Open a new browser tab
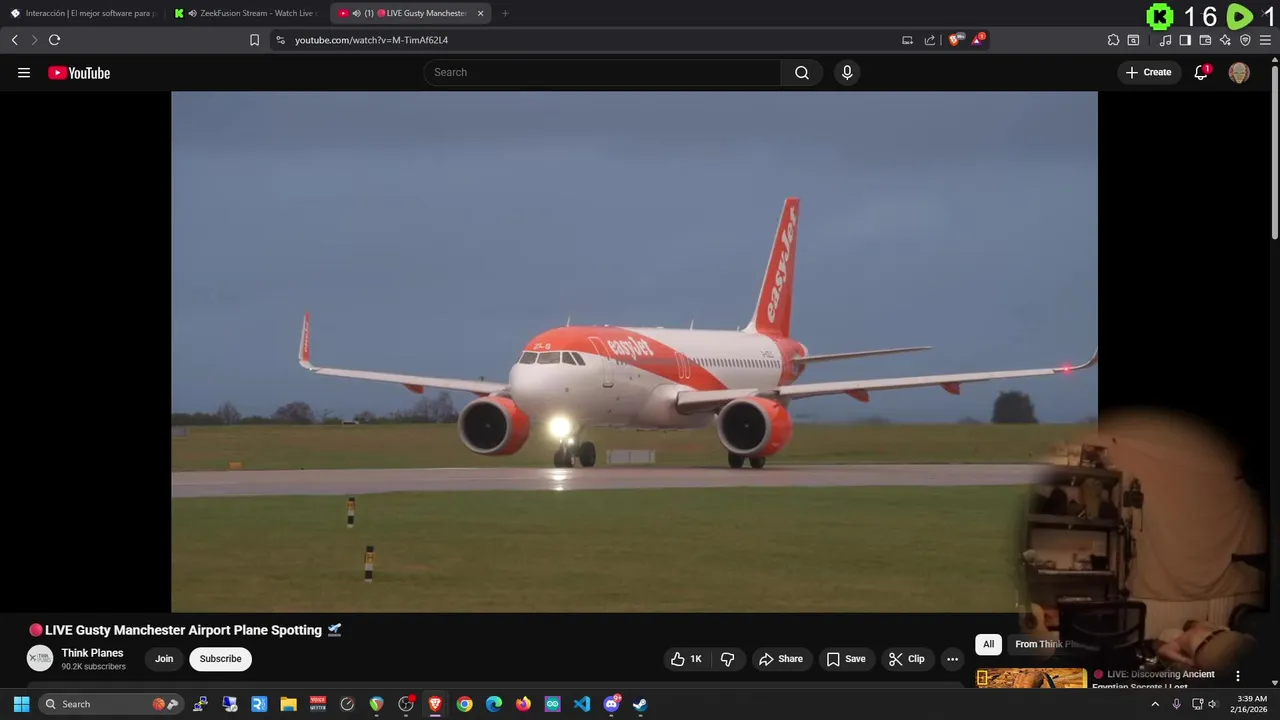Viewport: 1280px width, 720px height. click(x=505, y=13)
